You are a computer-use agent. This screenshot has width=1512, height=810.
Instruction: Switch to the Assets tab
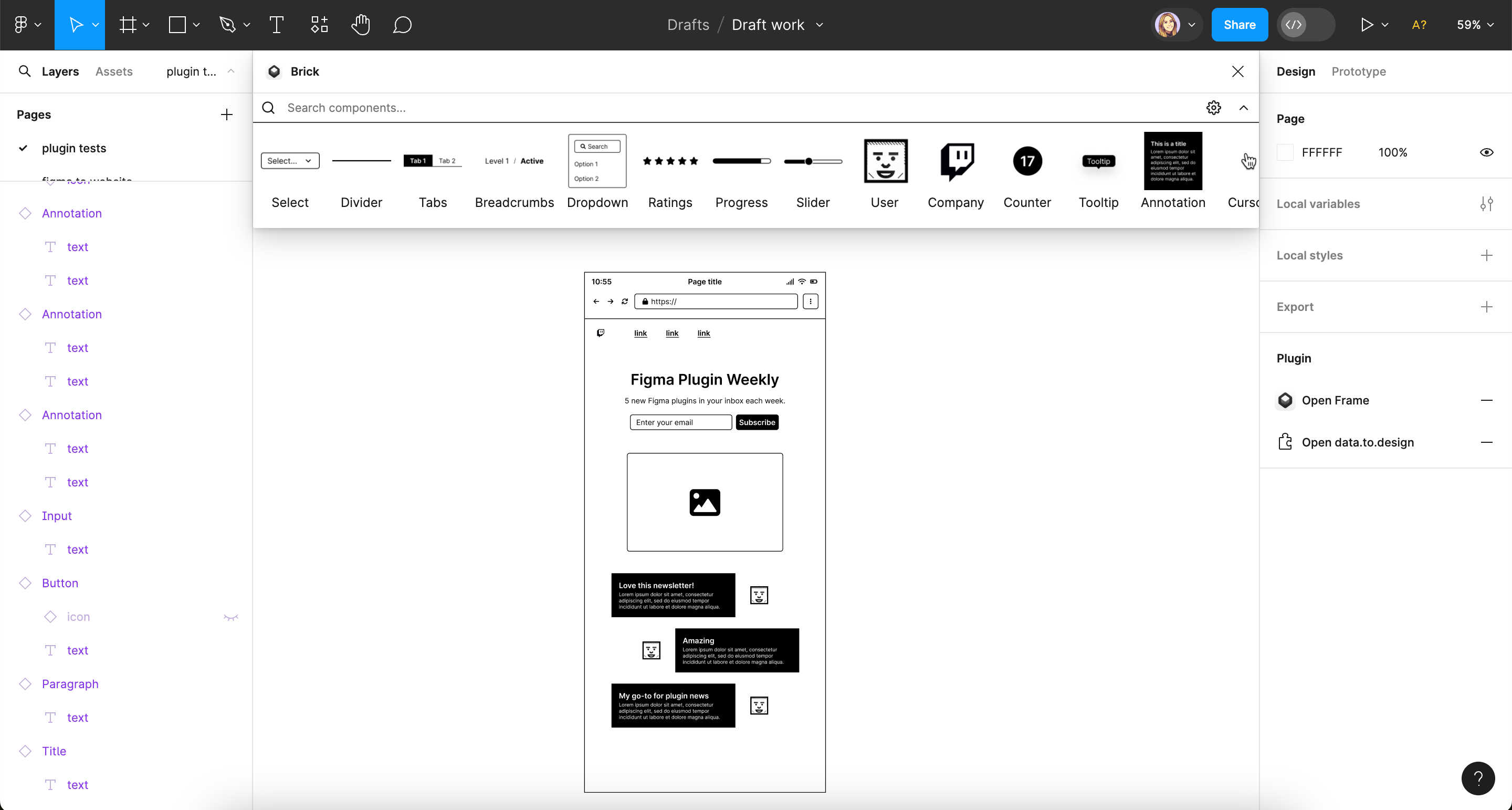114,71
